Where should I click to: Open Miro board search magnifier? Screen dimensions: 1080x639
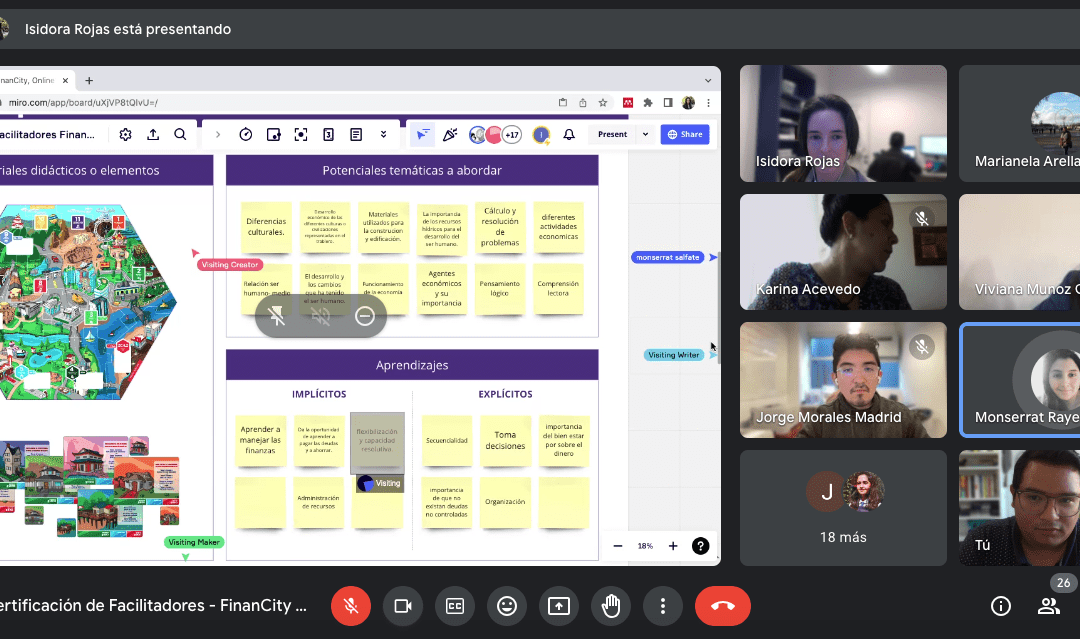click(x=180, y=135)
